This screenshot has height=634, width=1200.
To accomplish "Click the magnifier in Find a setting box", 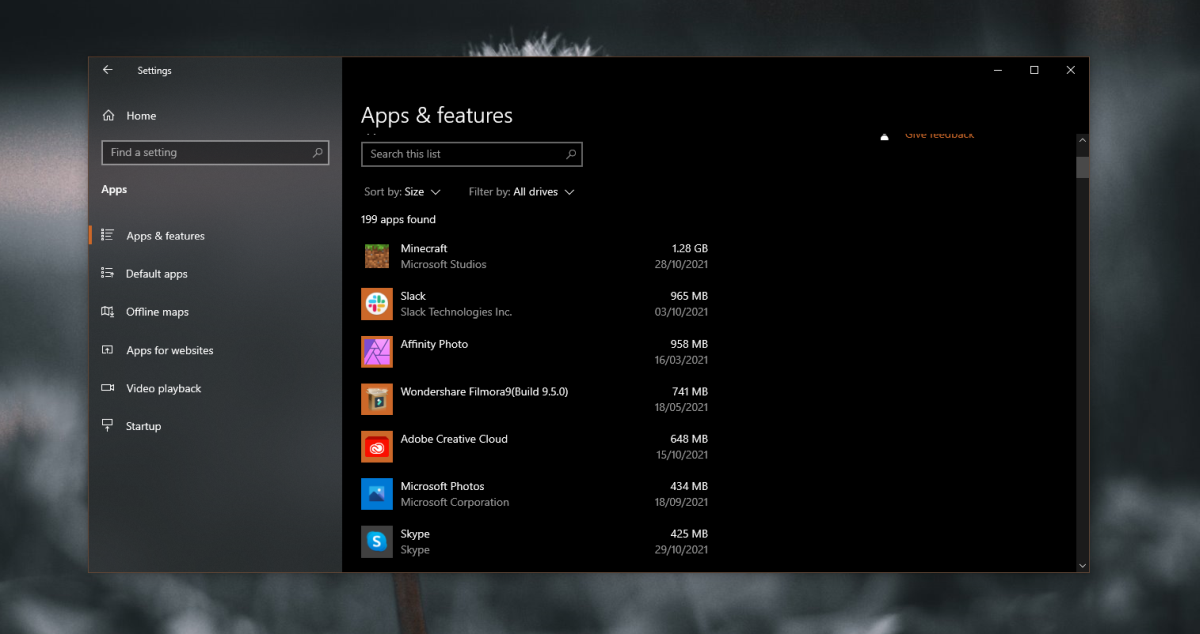I will 318,153.
